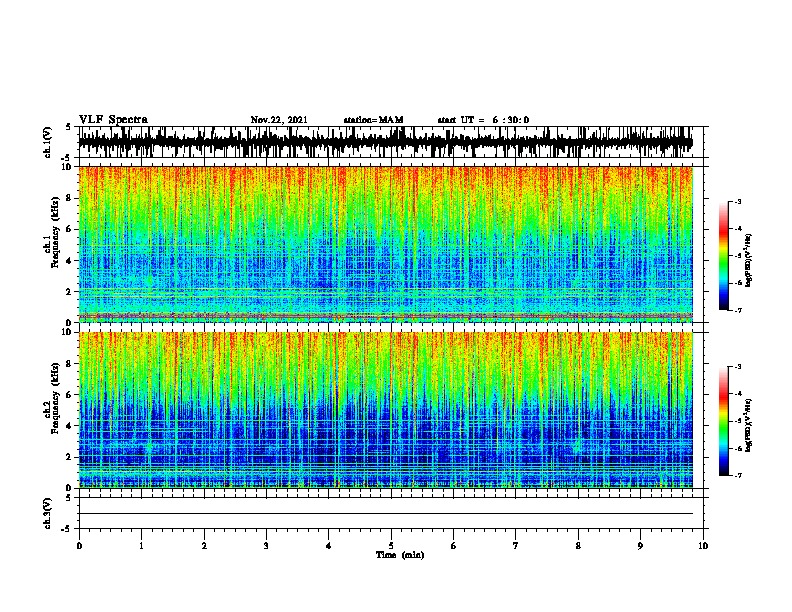The height and width of the screenshot is (612, 792).
Task: Click the ch.2 spectrogram plot
Action: coord(386,410)
